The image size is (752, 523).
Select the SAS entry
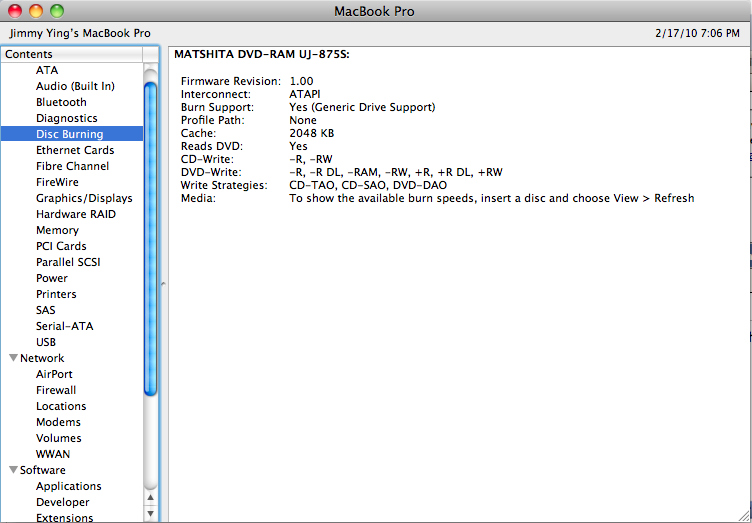[x=46, y=310]
